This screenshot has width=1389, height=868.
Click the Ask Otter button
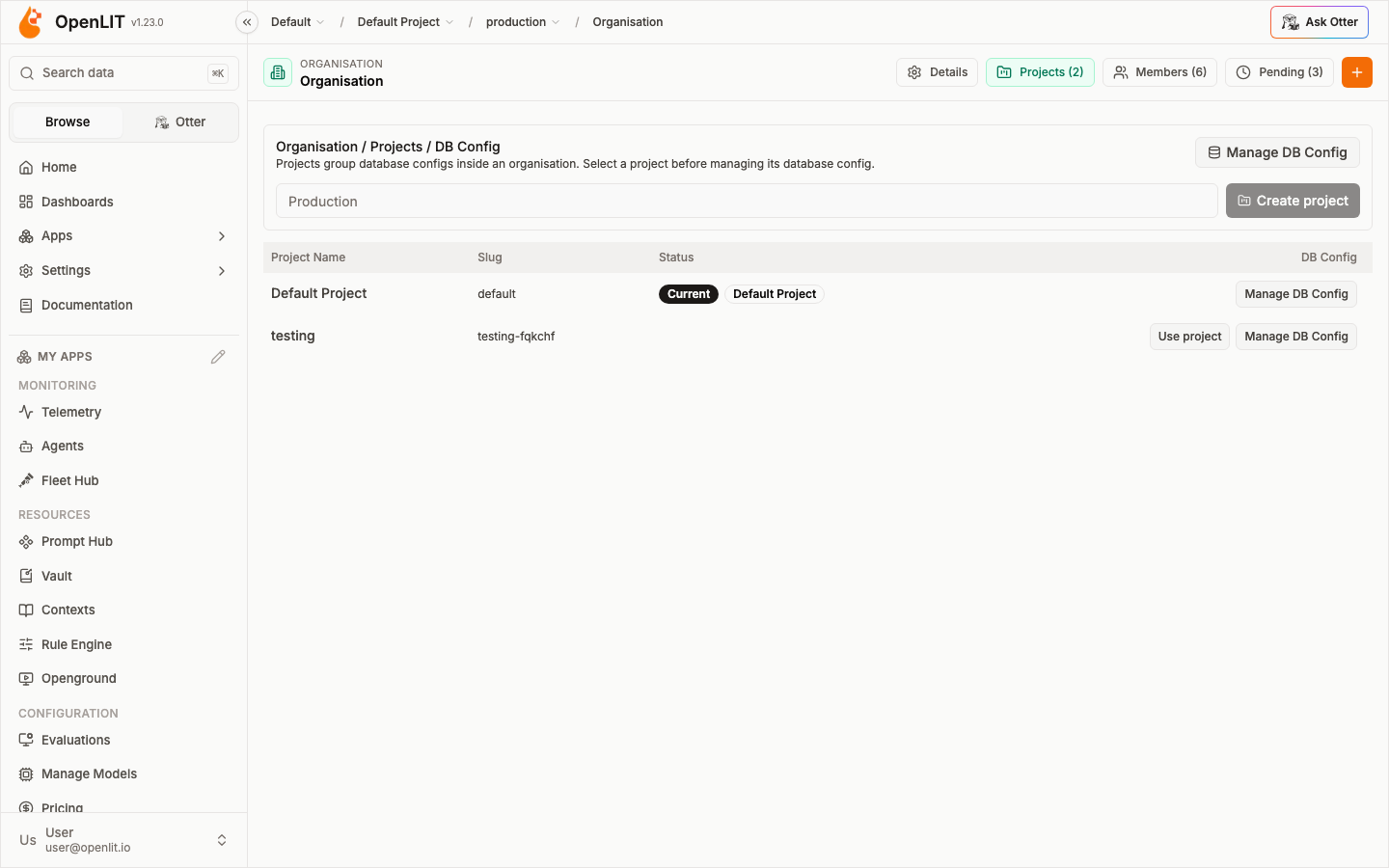(1319, 22)
